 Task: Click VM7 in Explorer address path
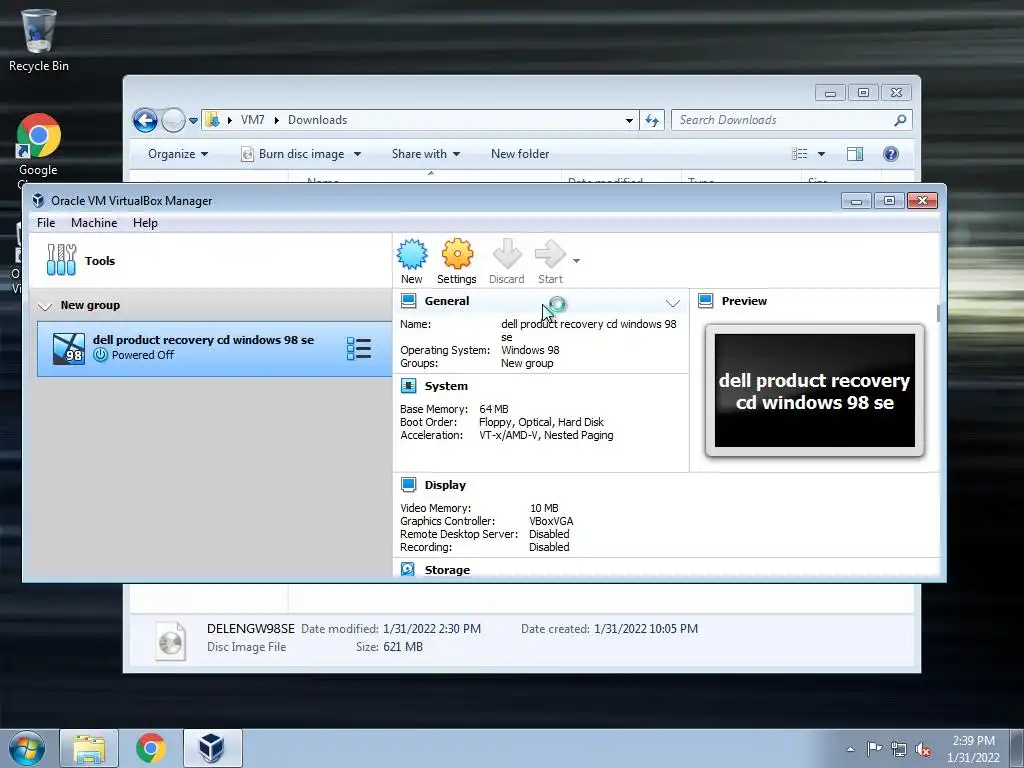(252, 120)
